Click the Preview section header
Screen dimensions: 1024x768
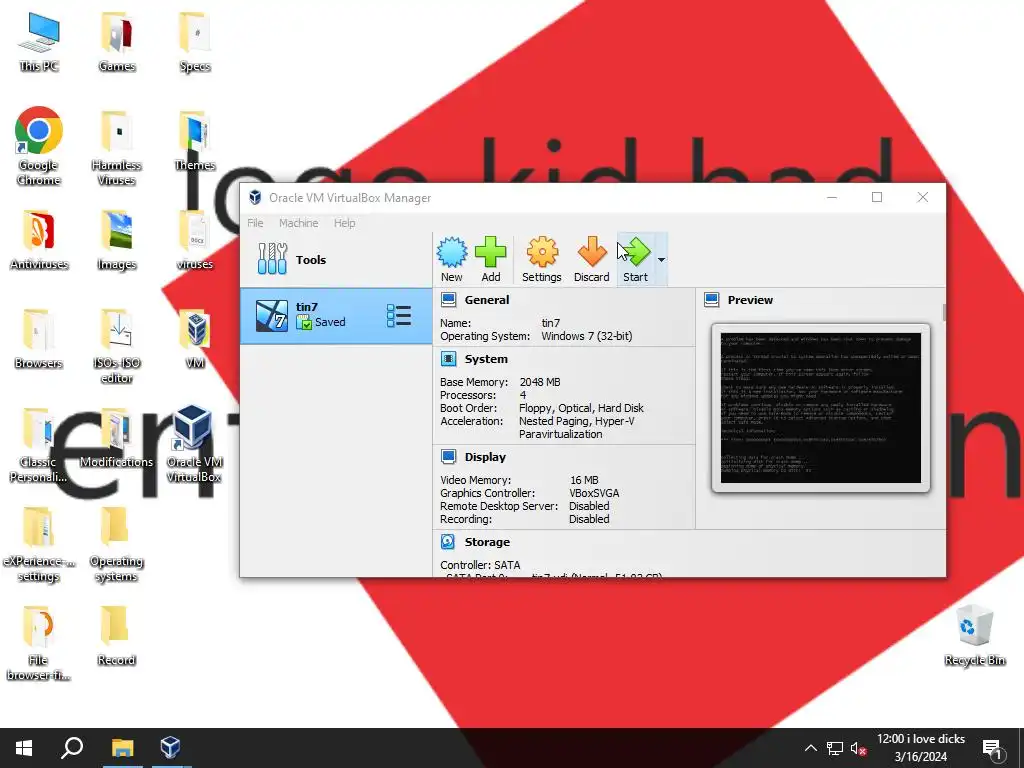[x=750, y=300]
